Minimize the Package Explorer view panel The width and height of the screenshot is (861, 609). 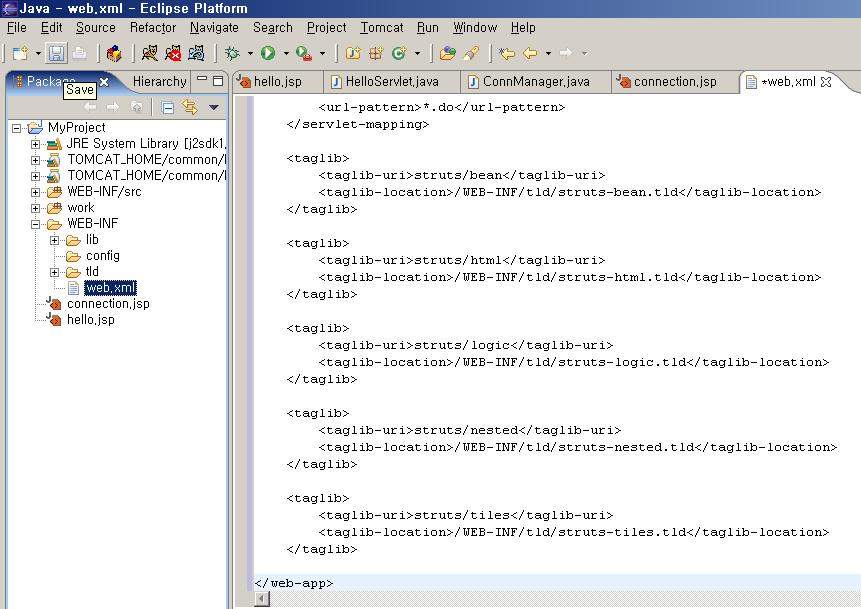(202, 81)
